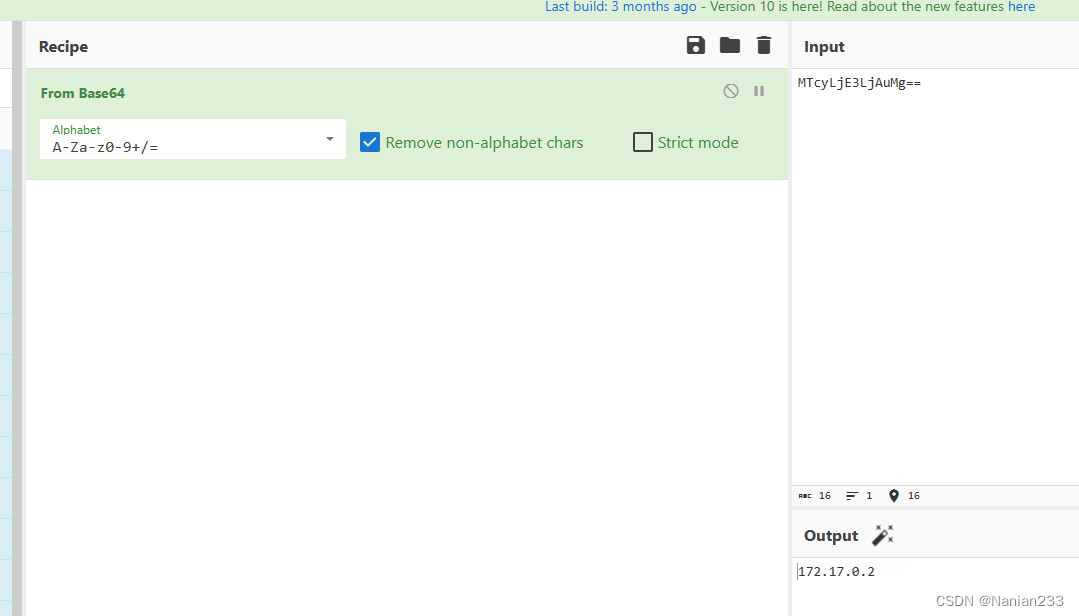Select the From Base64 operation title

coord(83,93)
